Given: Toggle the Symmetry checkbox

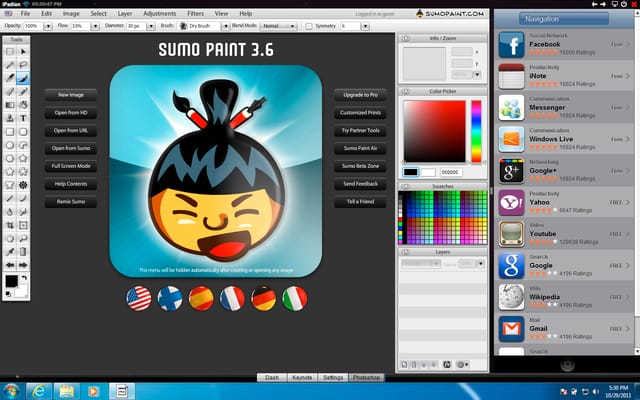Looking at the screenshot, I should 309,26.
